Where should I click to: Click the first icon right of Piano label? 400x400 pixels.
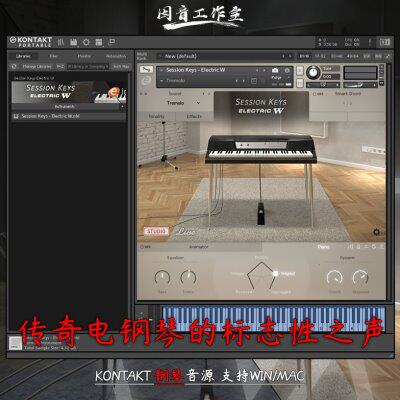350,247
